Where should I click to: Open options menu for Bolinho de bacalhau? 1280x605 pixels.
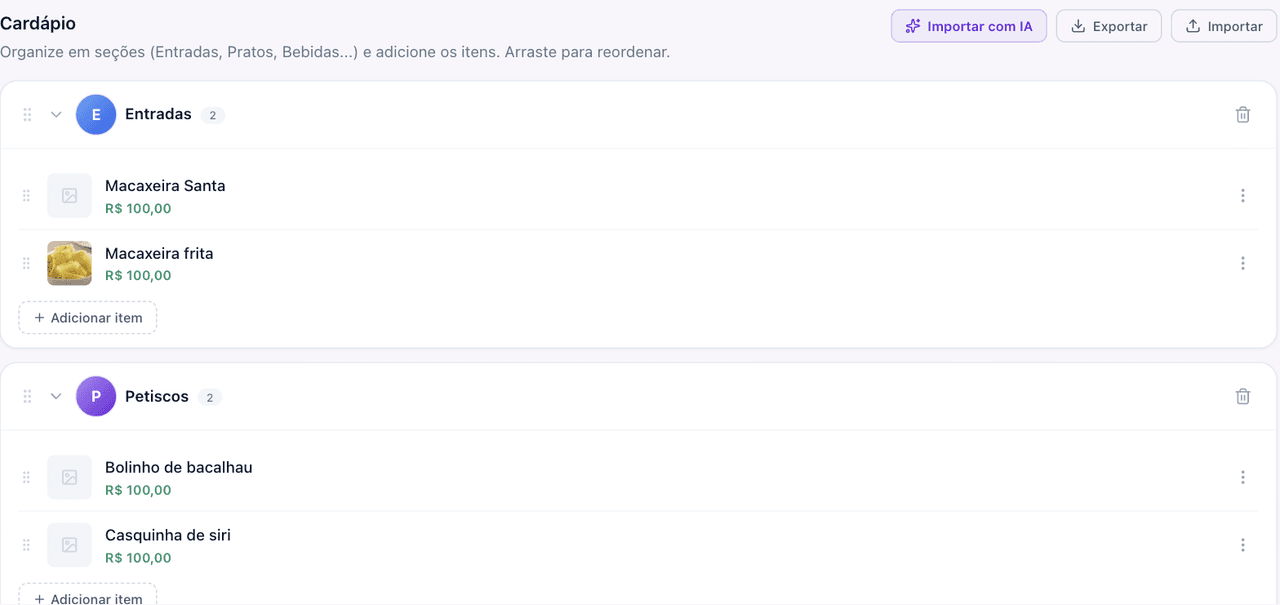pos(1243,478)
